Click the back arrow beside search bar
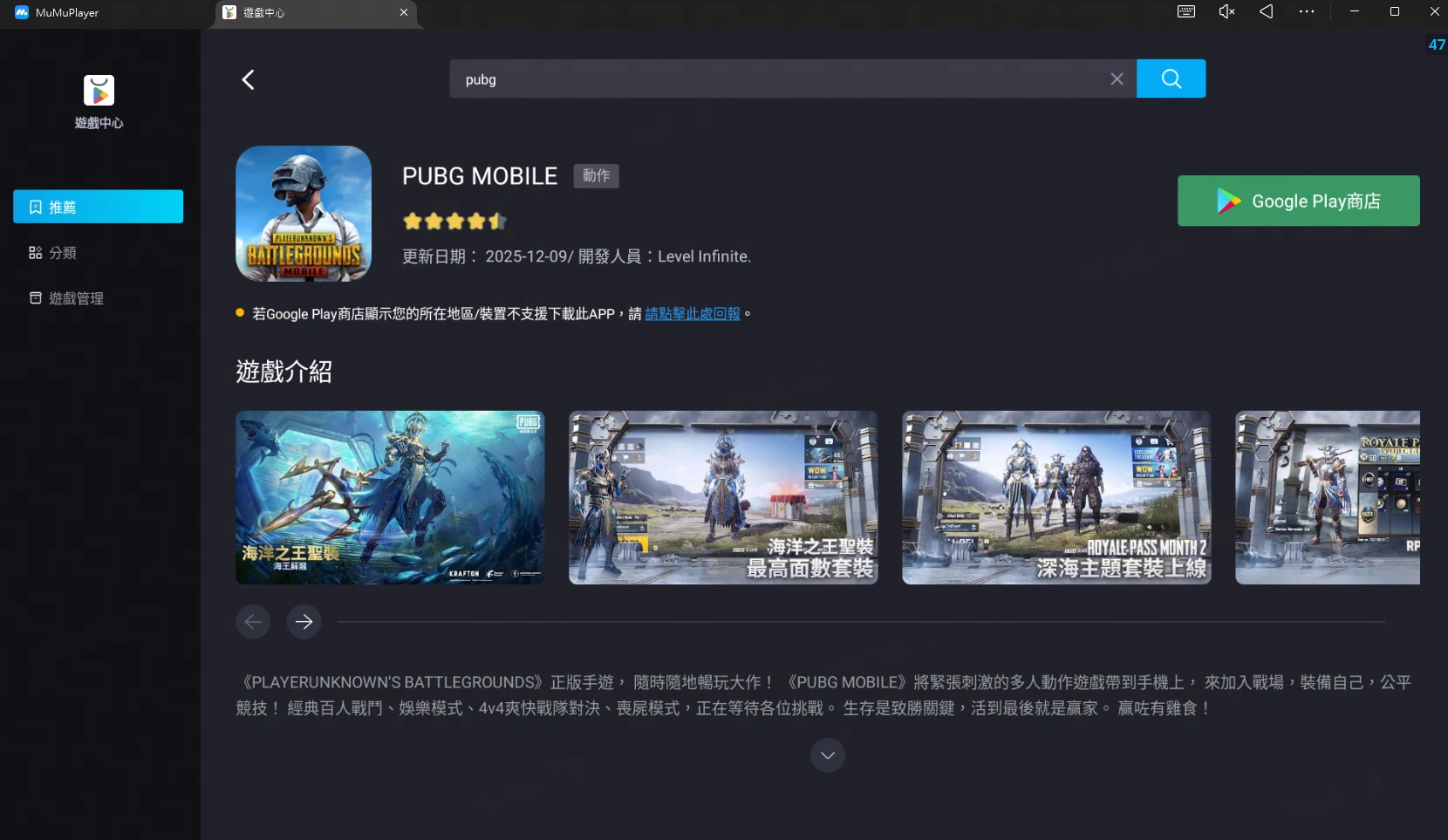 [x=248, y=79]
